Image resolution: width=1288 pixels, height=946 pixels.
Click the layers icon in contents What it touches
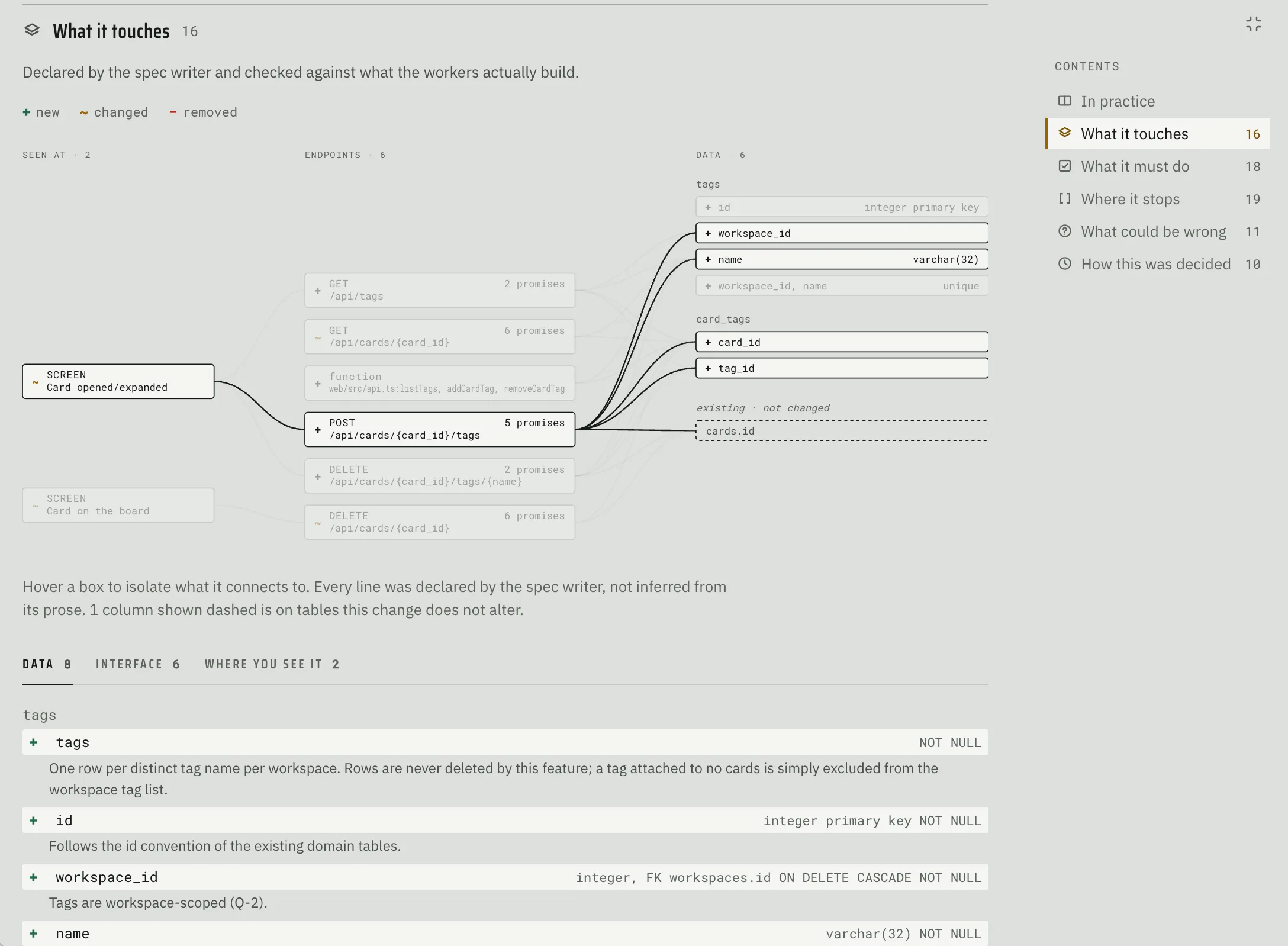pos(1065,133)
